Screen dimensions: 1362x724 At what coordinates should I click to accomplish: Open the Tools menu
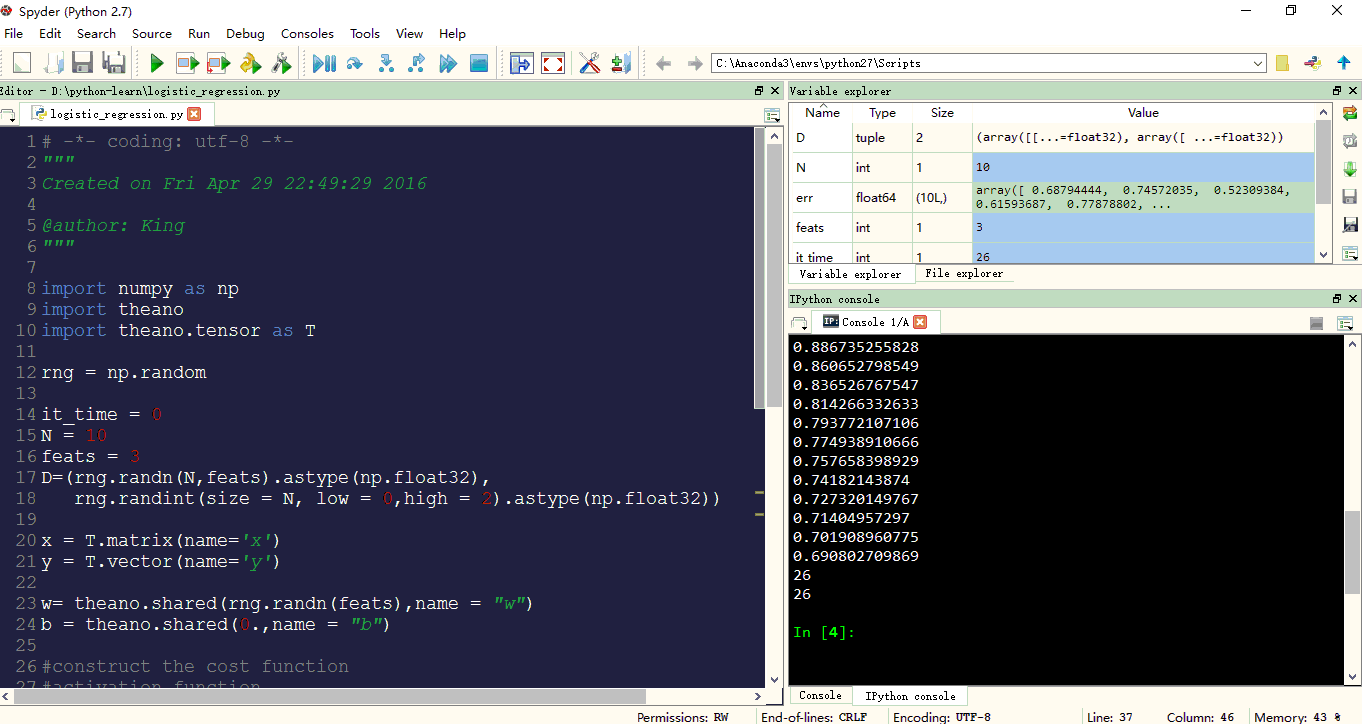click(x=365, y=33)
